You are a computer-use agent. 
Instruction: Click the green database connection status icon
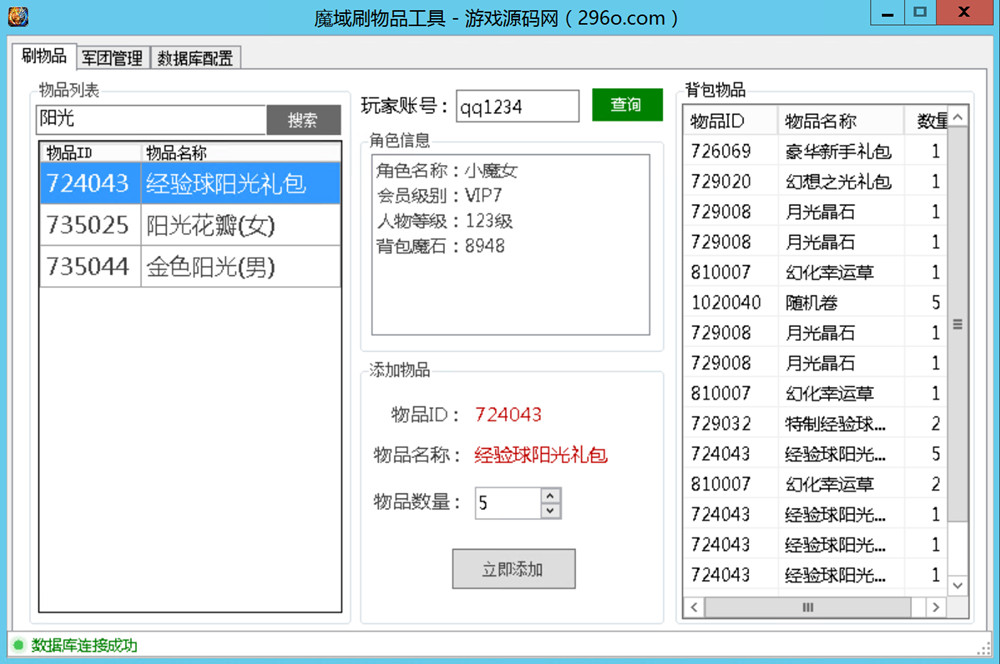18,645
